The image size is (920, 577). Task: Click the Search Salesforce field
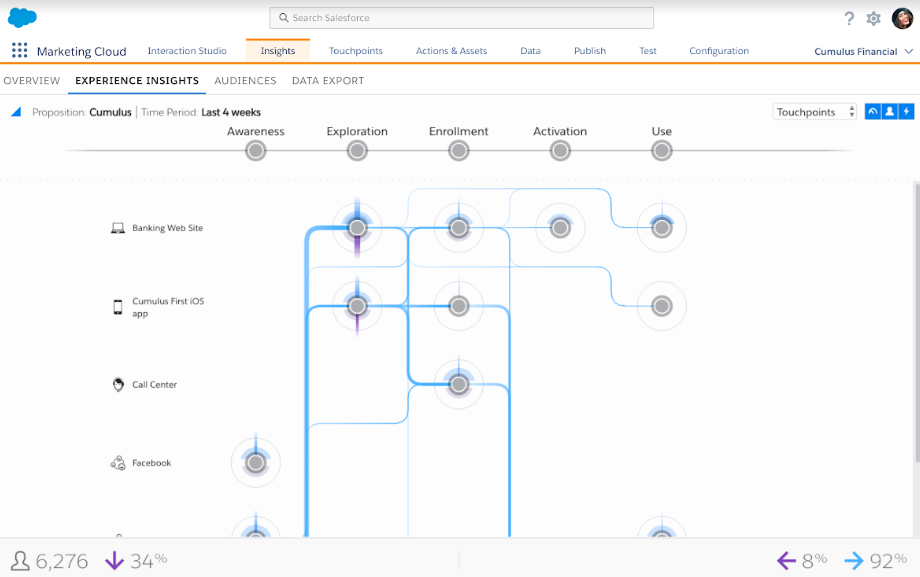pyautogui.click(x=461, y=18)
